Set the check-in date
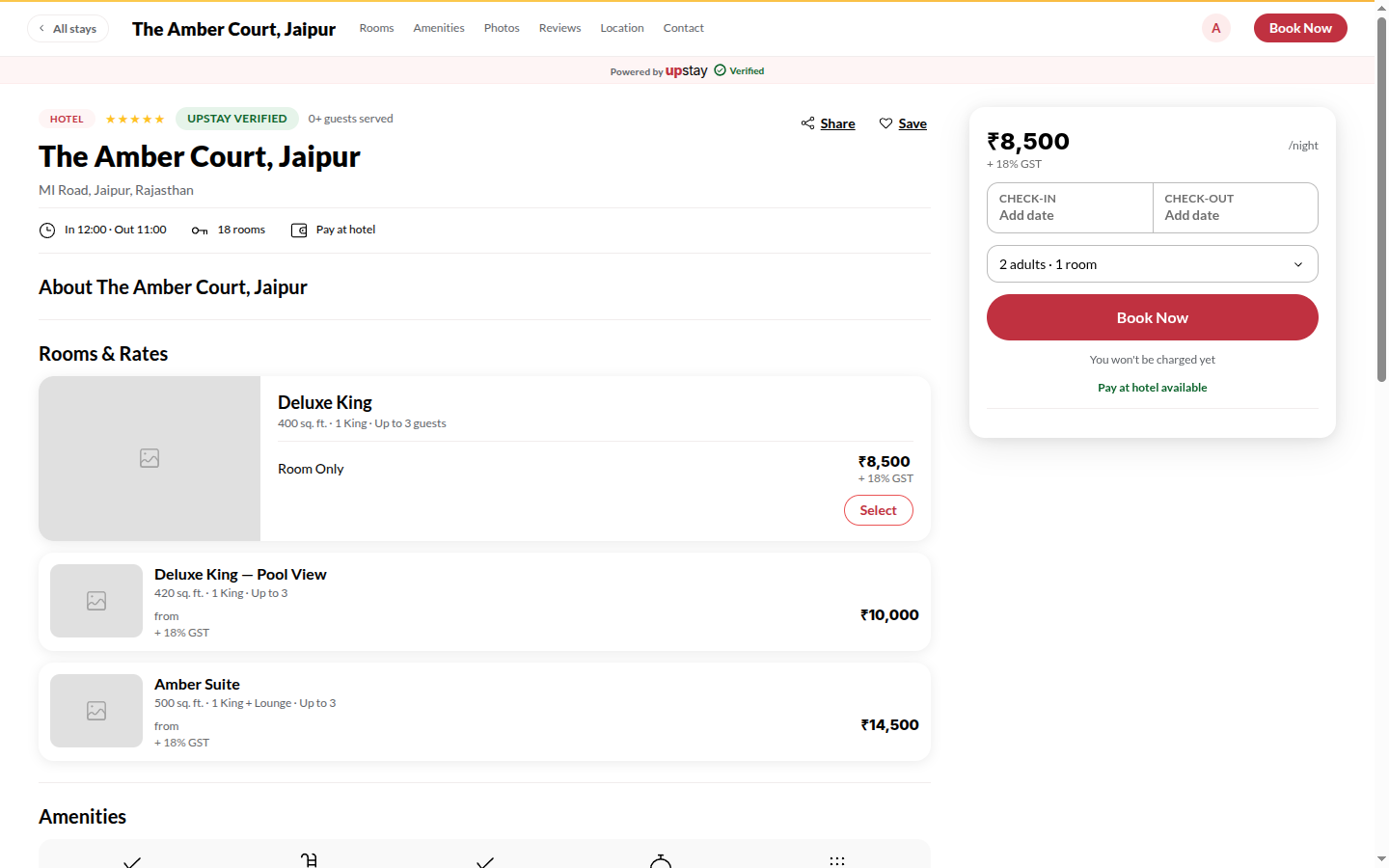The height and width of the screenshot is (868, 1389). pyautogui.click(x=1070, y=207)
